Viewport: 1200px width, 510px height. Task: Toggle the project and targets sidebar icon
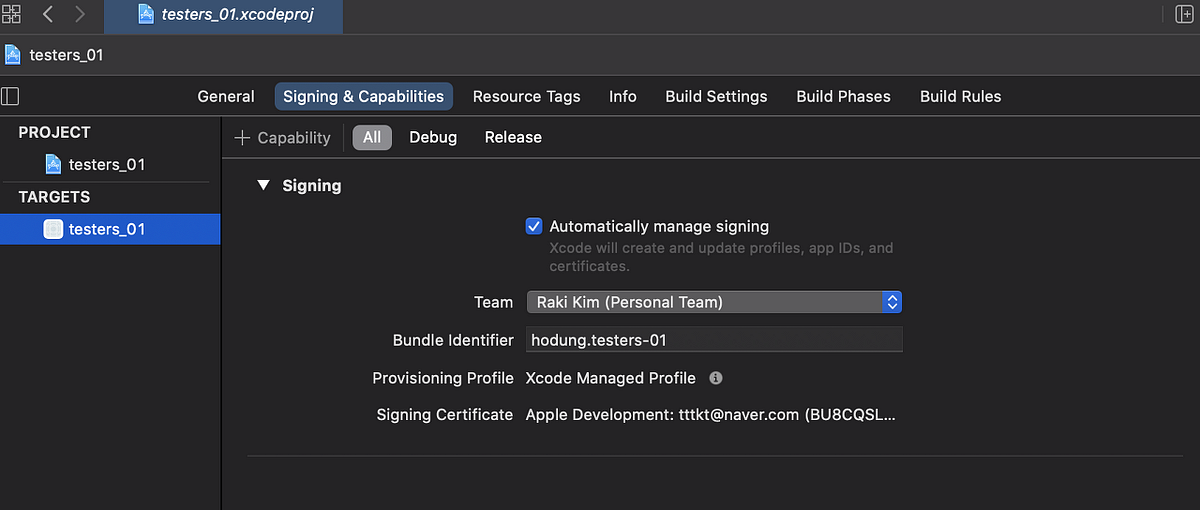coord(10,96)
